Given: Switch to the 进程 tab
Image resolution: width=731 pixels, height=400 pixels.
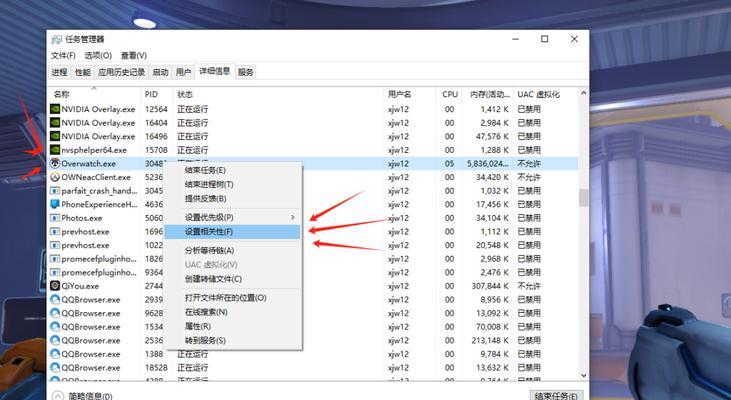Looking at the screenshot, I should [x=60, y=72].
